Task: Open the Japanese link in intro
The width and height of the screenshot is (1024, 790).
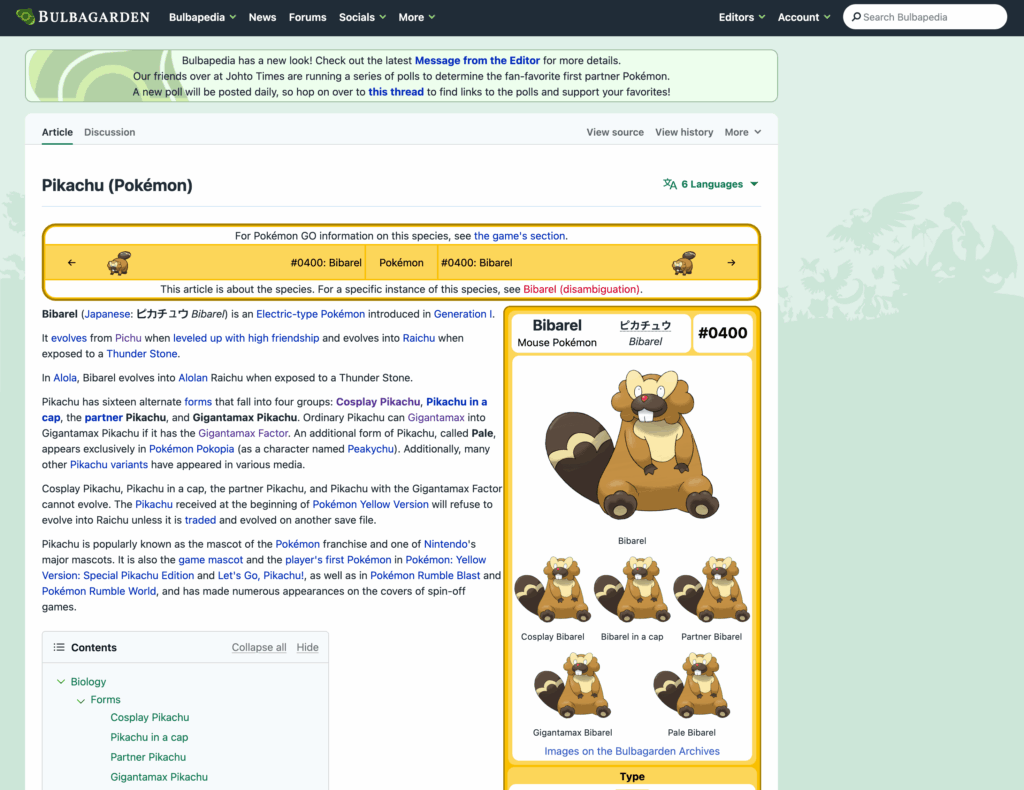Action: [x=107, y=313]
